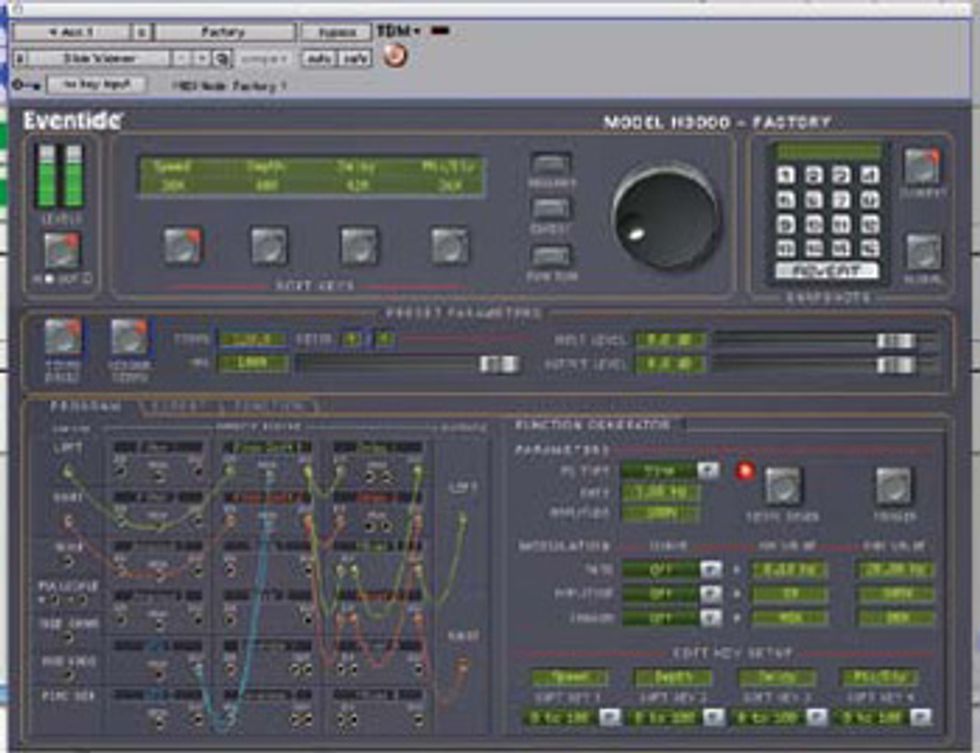Image resolution: width=980 pixels, height=753 pixels.
Task: Click the Function mode button
Action: coord(551,256)
